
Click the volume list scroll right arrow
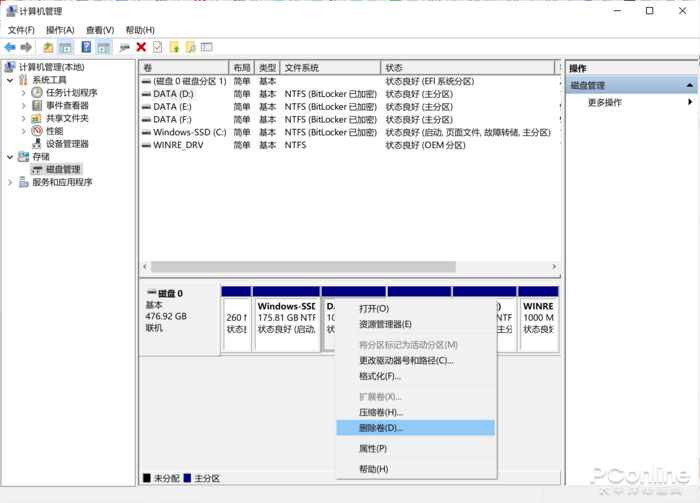[554, 266]
